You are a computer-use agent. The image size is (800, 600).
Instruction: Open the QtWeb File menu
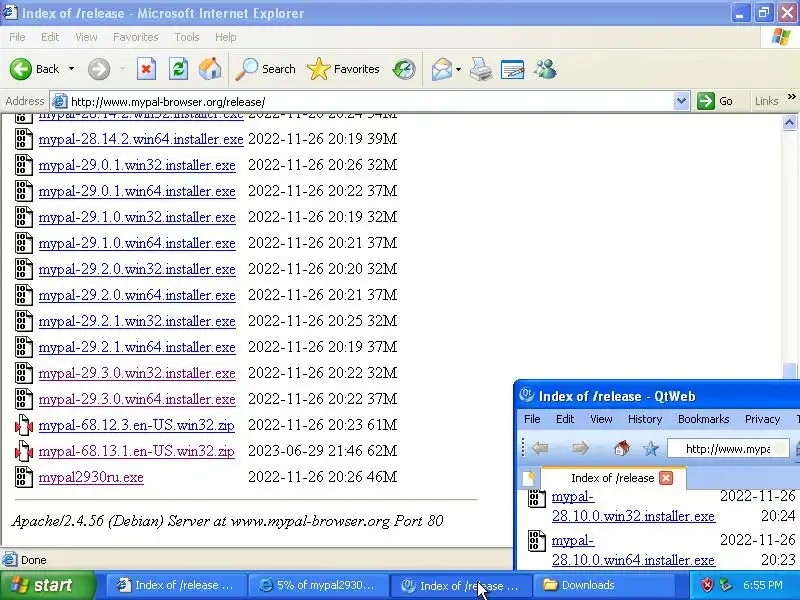[532, 419]
